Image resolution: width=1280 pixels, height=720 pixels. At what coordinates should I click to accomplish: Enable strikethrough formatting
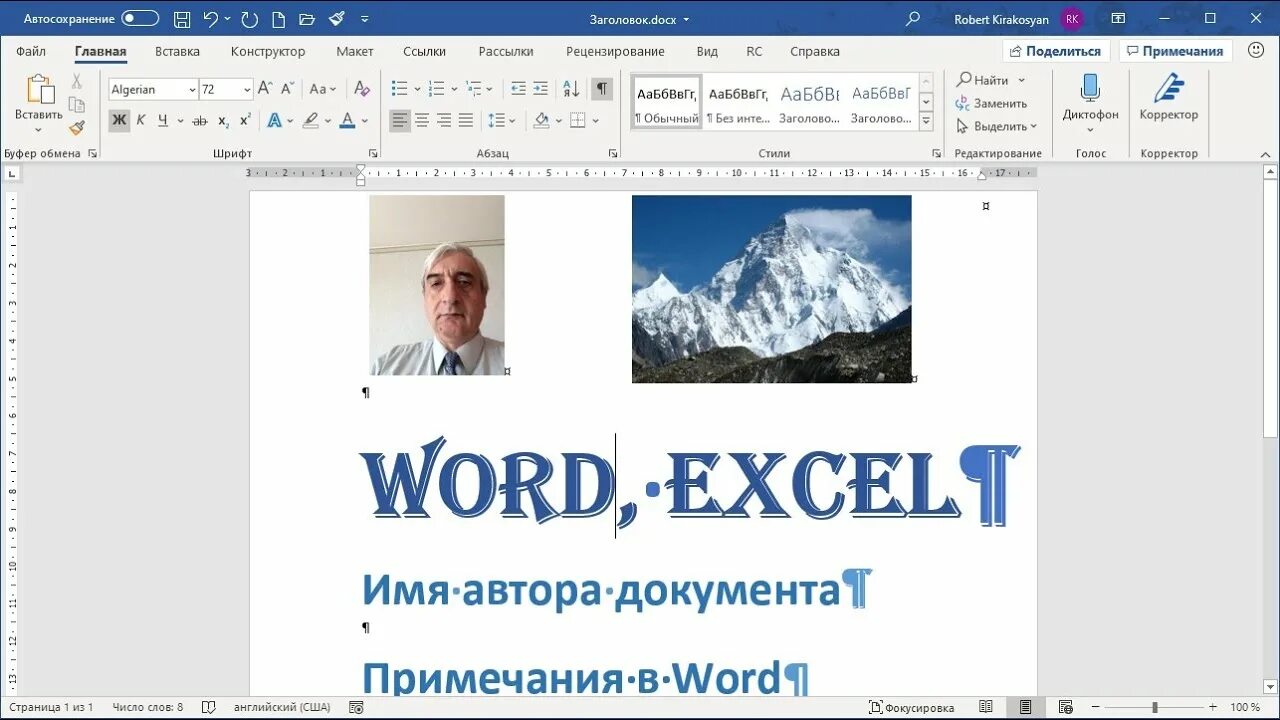[199, 119]
